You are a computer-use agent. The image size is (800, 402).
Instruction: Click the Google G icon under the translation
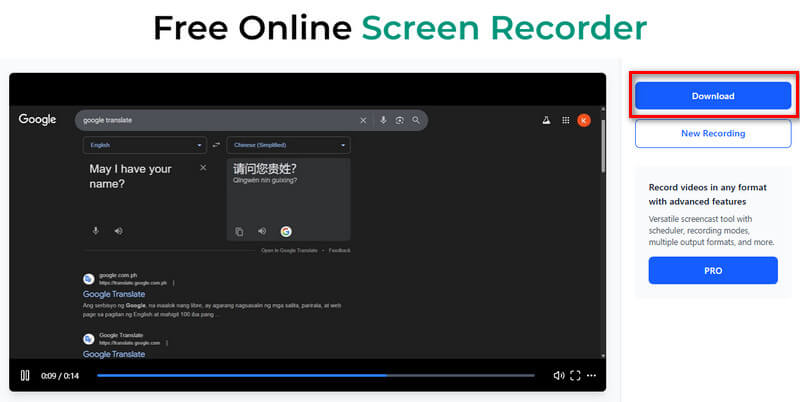286,232
